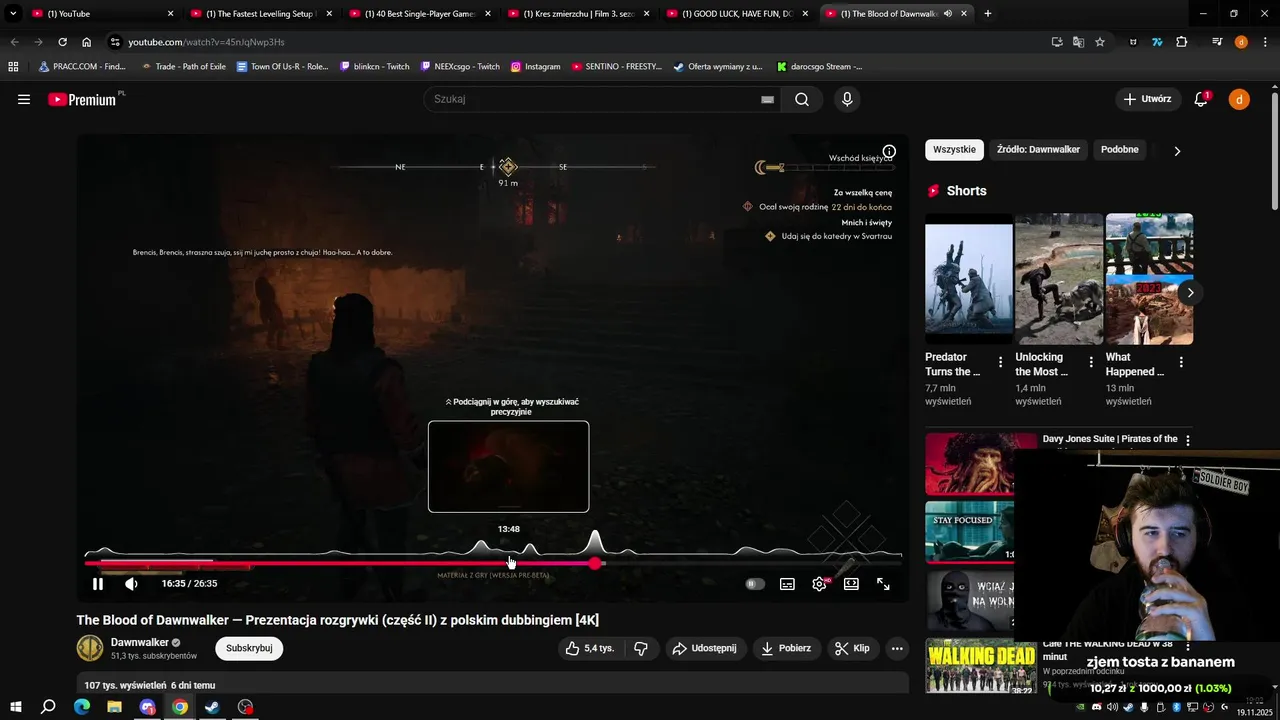The image size is (1280, 720).
Task: Enter fullscreen mode
Action: pyautogui.click(x=883, y=584)
